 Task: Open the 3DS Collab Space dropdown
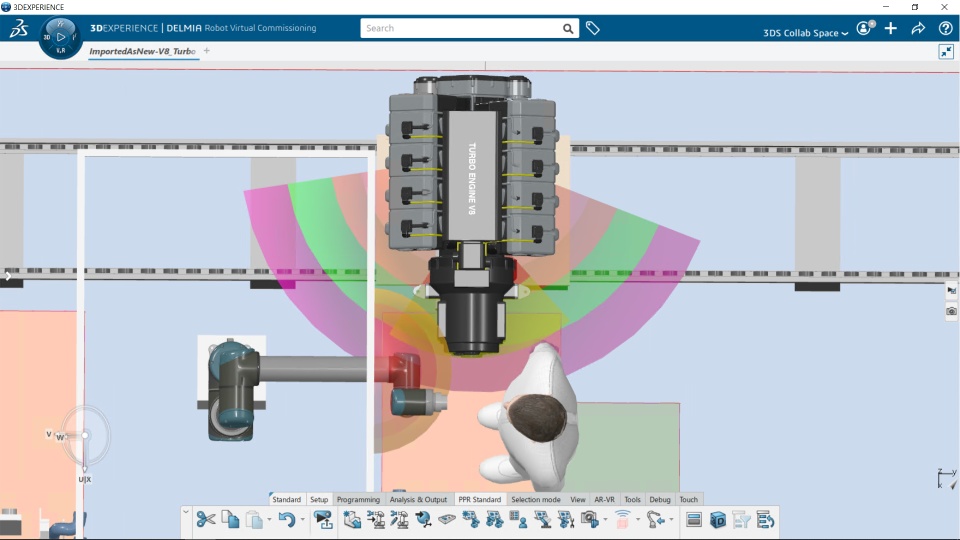tap(806, 33)
